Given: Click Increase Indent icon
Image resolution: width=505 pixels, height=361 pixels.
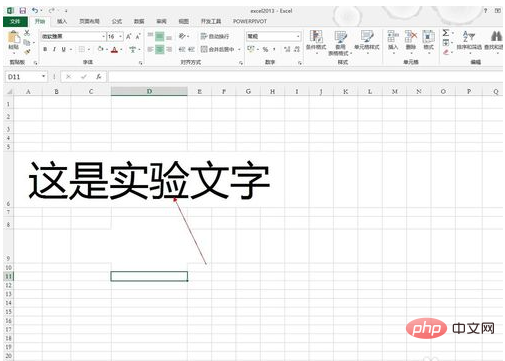Looking at the screenshot, I should click(191, 49).
